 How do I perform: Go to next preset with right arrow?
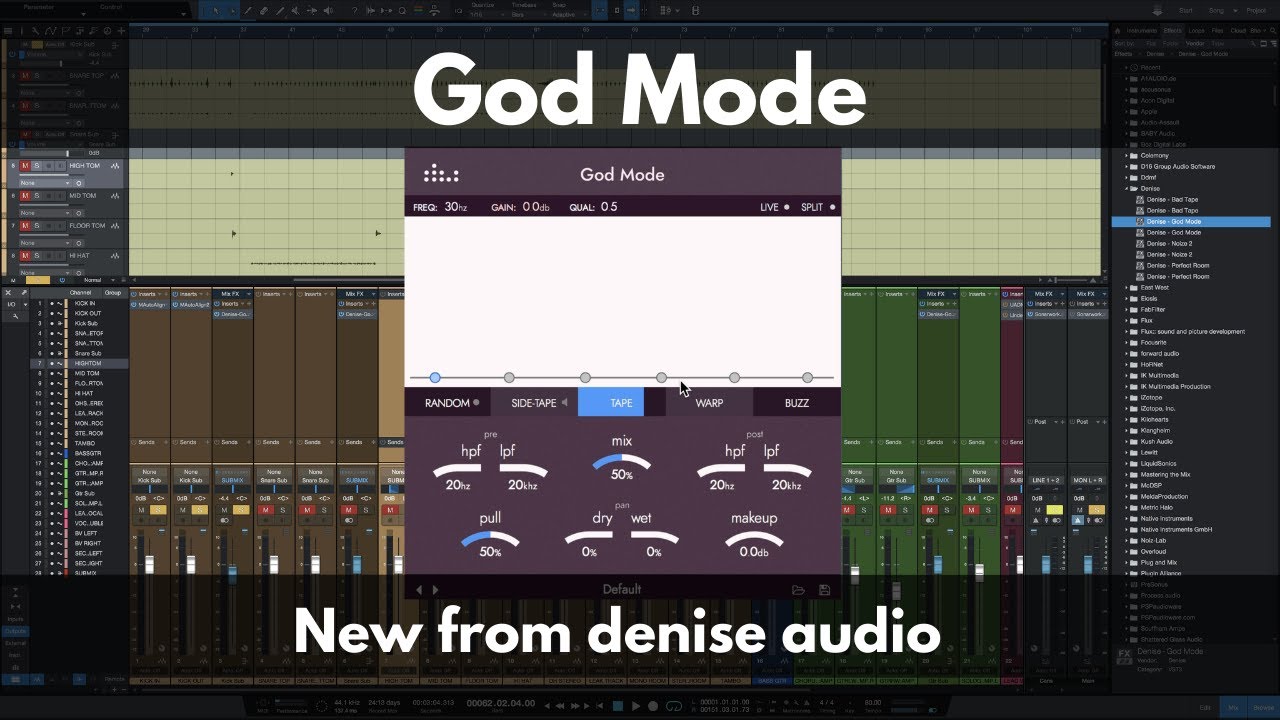[435, 590]
